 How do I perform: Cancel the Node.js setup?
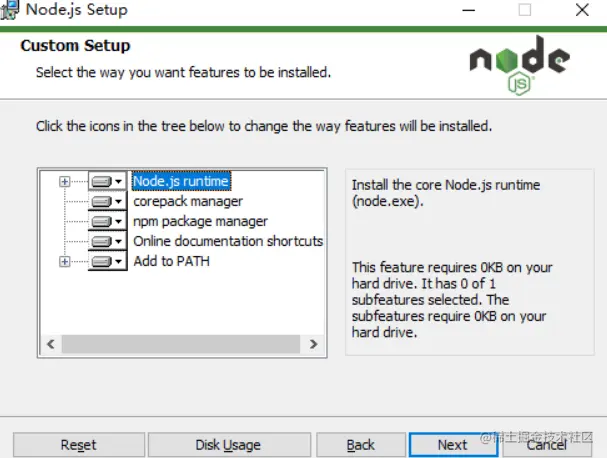(547, 445)
